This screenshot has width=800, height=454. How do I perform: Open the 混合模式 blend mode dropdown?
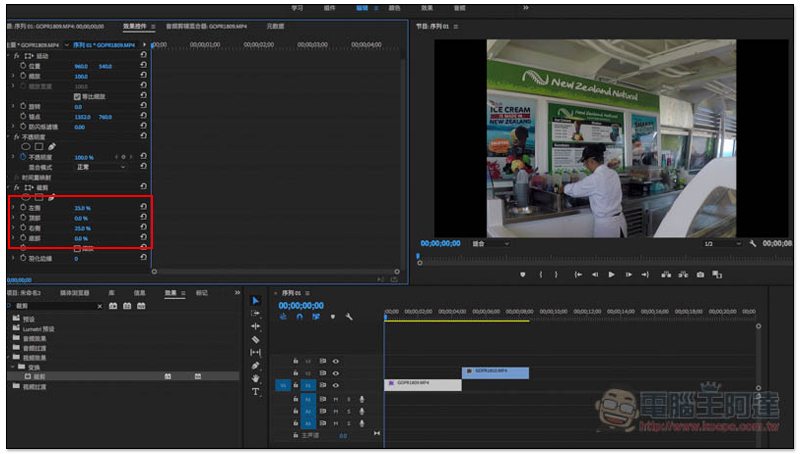(x=101, y=167)
